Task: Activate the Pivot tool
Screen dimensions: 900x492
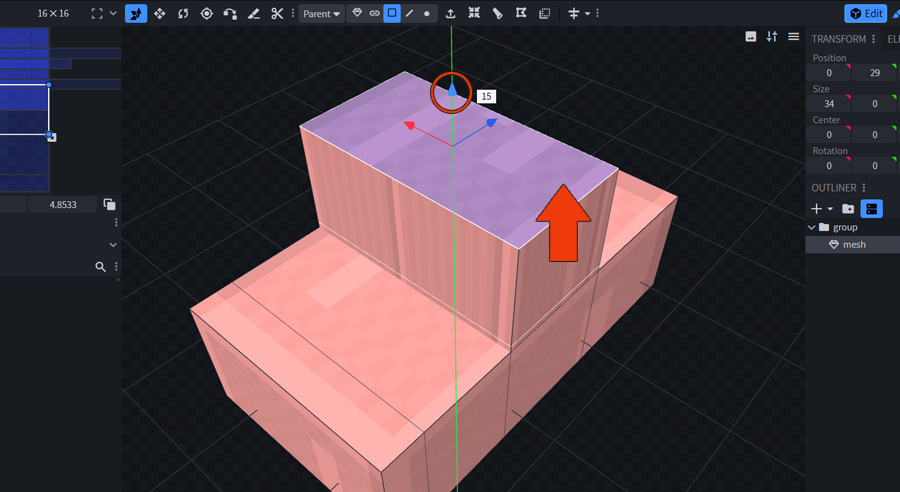Action: 207,14
